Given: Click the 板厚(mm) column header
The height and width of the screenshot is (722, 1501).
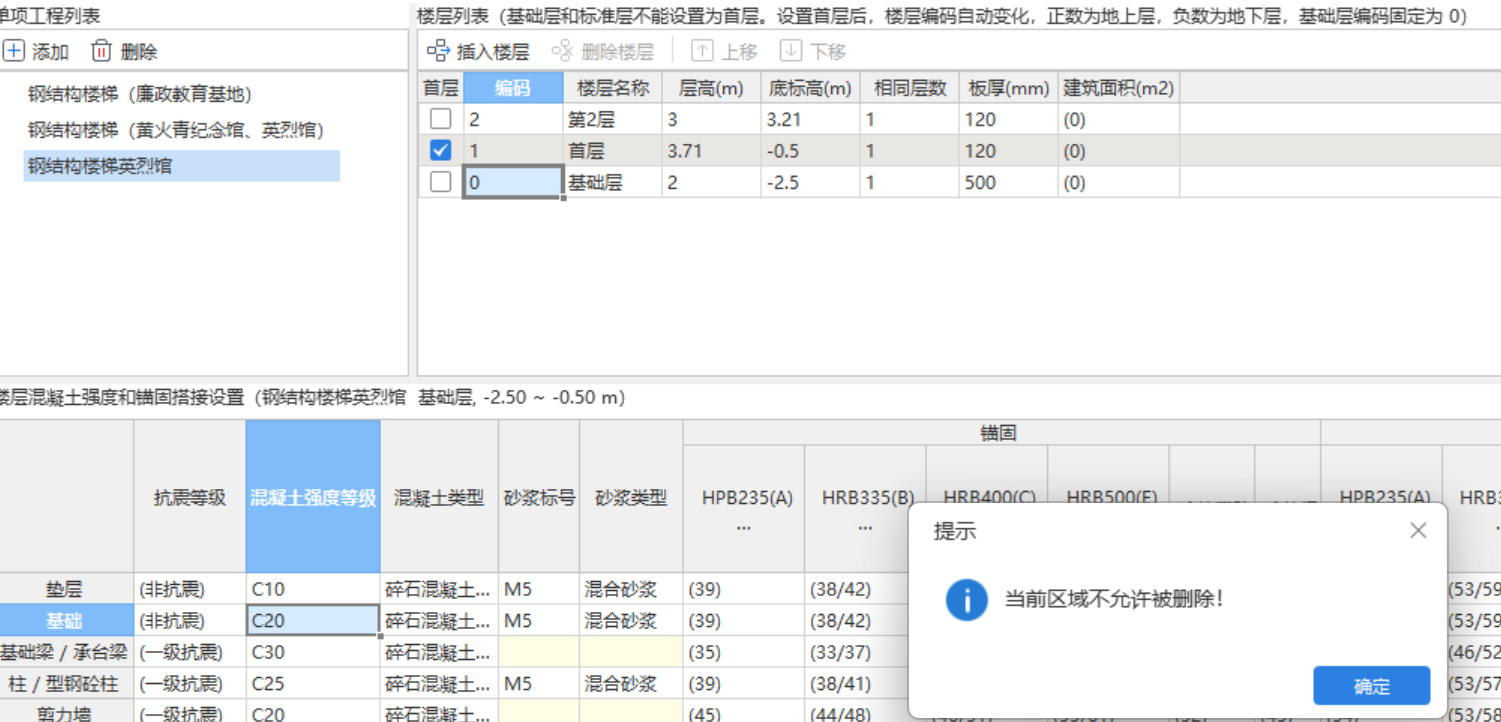Looking at the screenshot, I should (1009, 88).
